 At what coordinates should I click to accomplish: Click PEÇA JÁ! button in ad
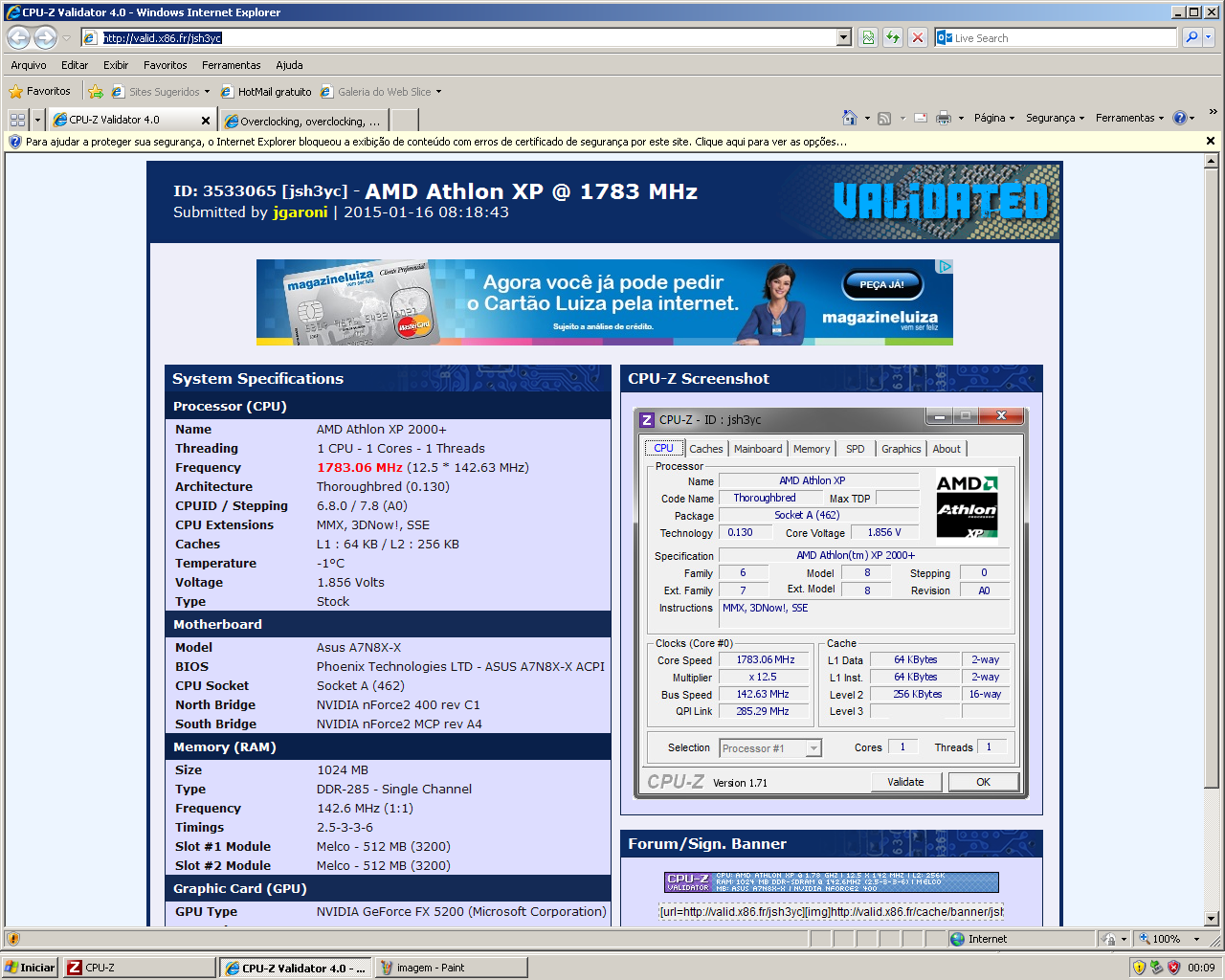[881, 284]
